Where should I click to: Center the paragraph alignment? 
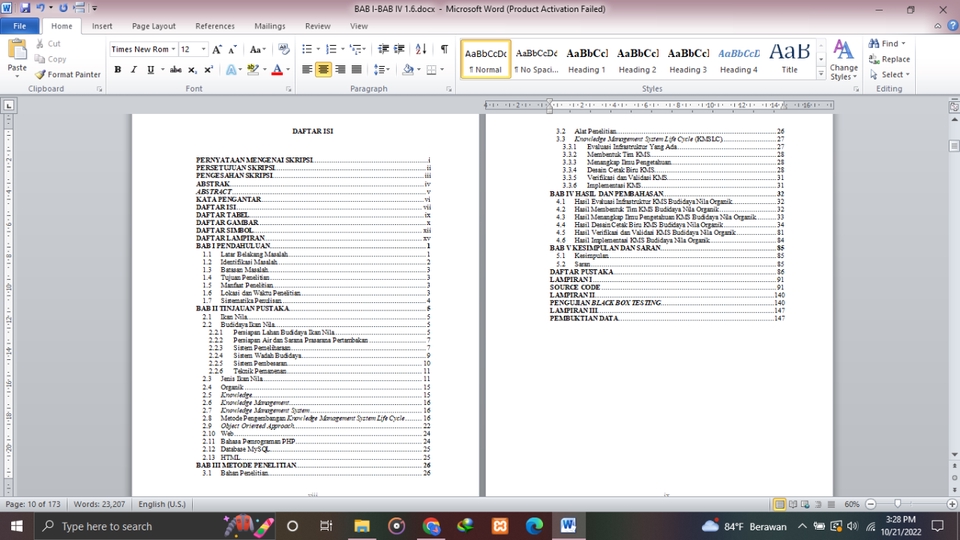[323, 70]
